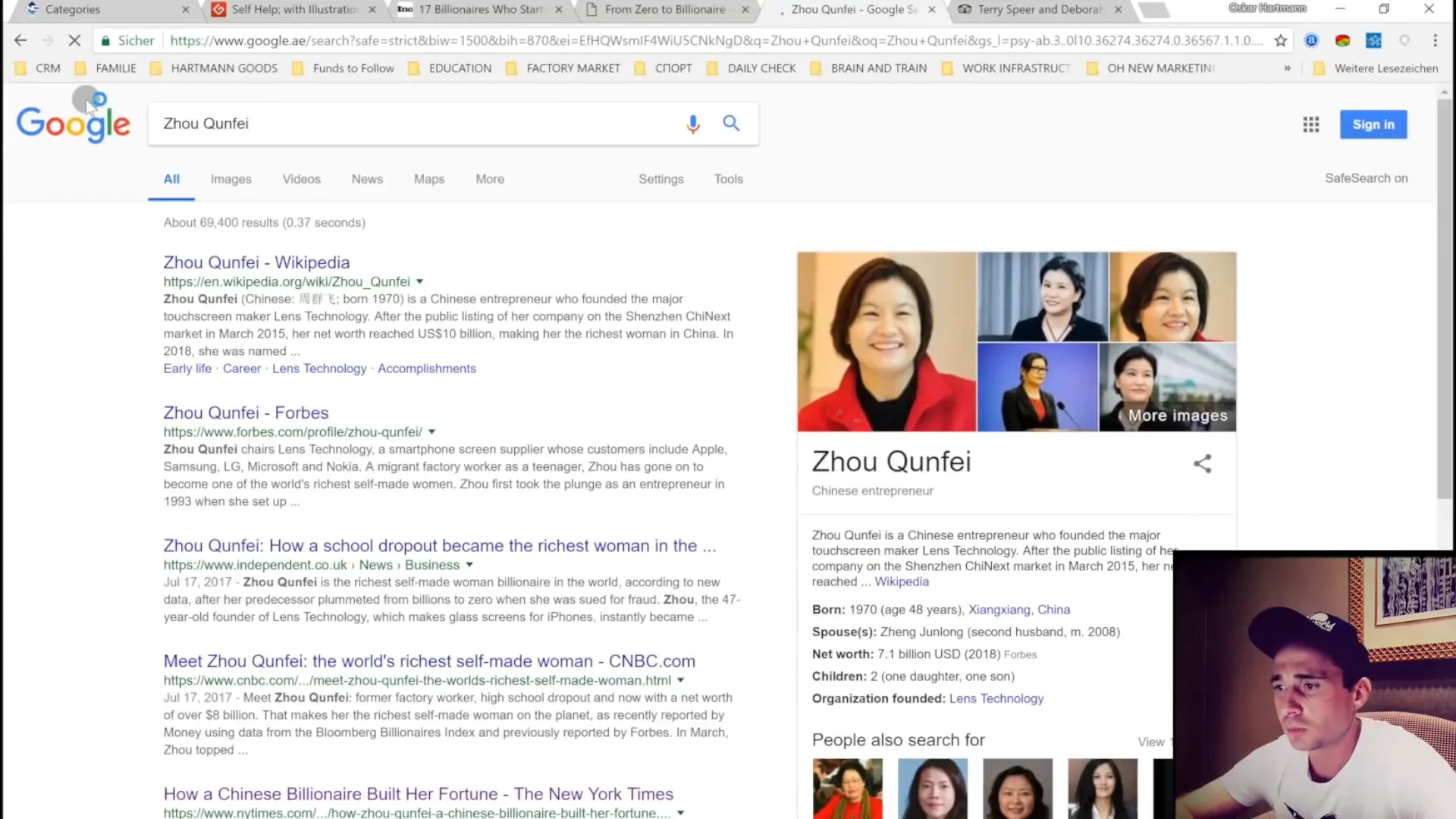Stop page loading with the X button

coord(74,41)
